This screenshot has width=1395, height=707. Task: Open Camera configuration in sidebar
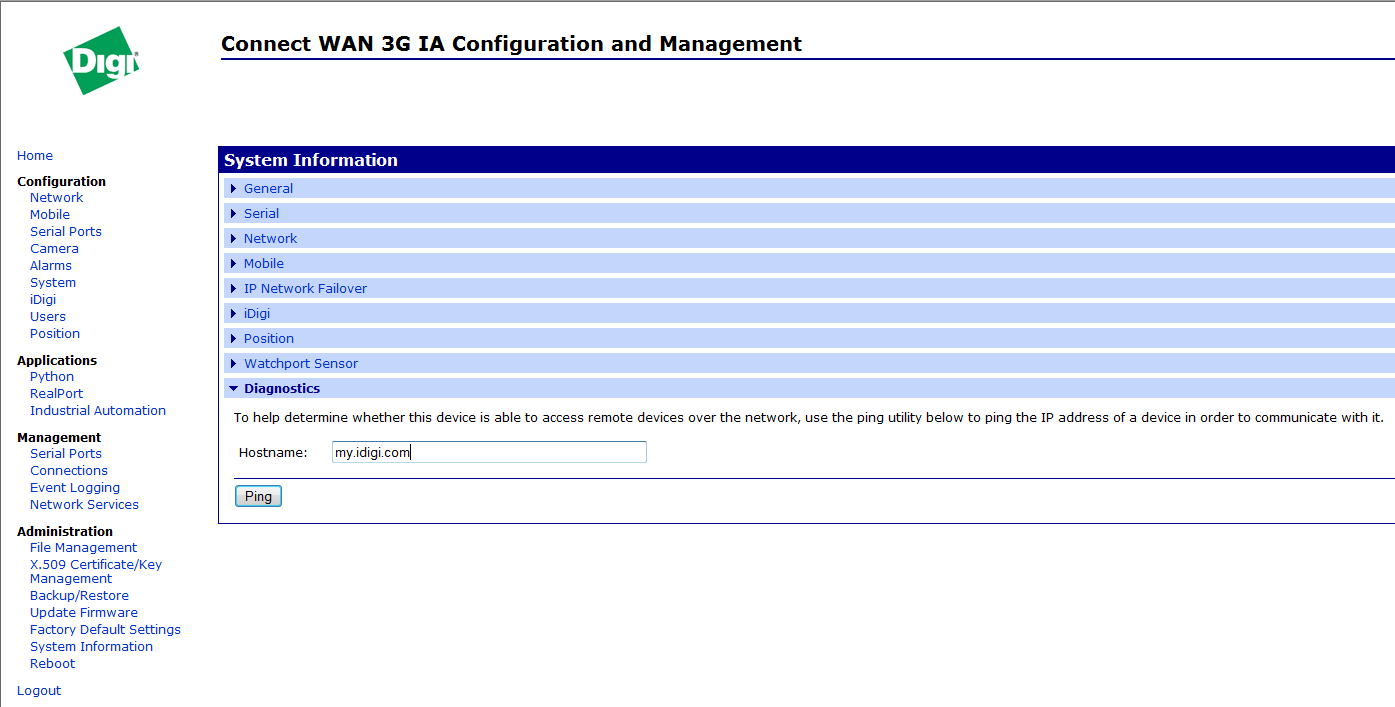tap(54, 249)
